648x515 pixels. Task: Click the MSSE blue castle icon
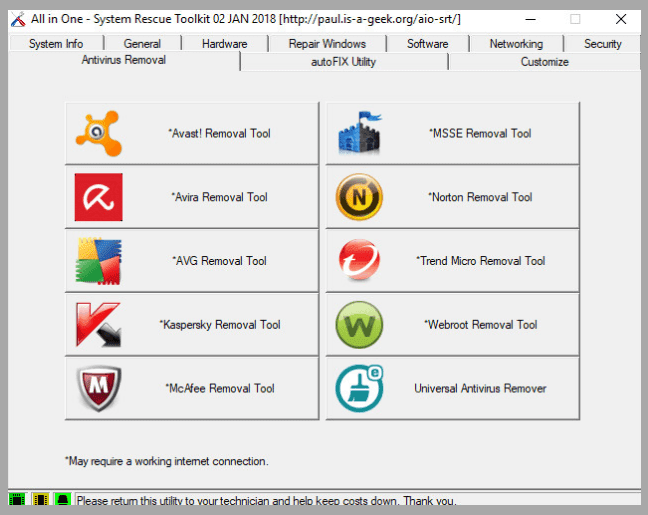[x=360, y=133]
